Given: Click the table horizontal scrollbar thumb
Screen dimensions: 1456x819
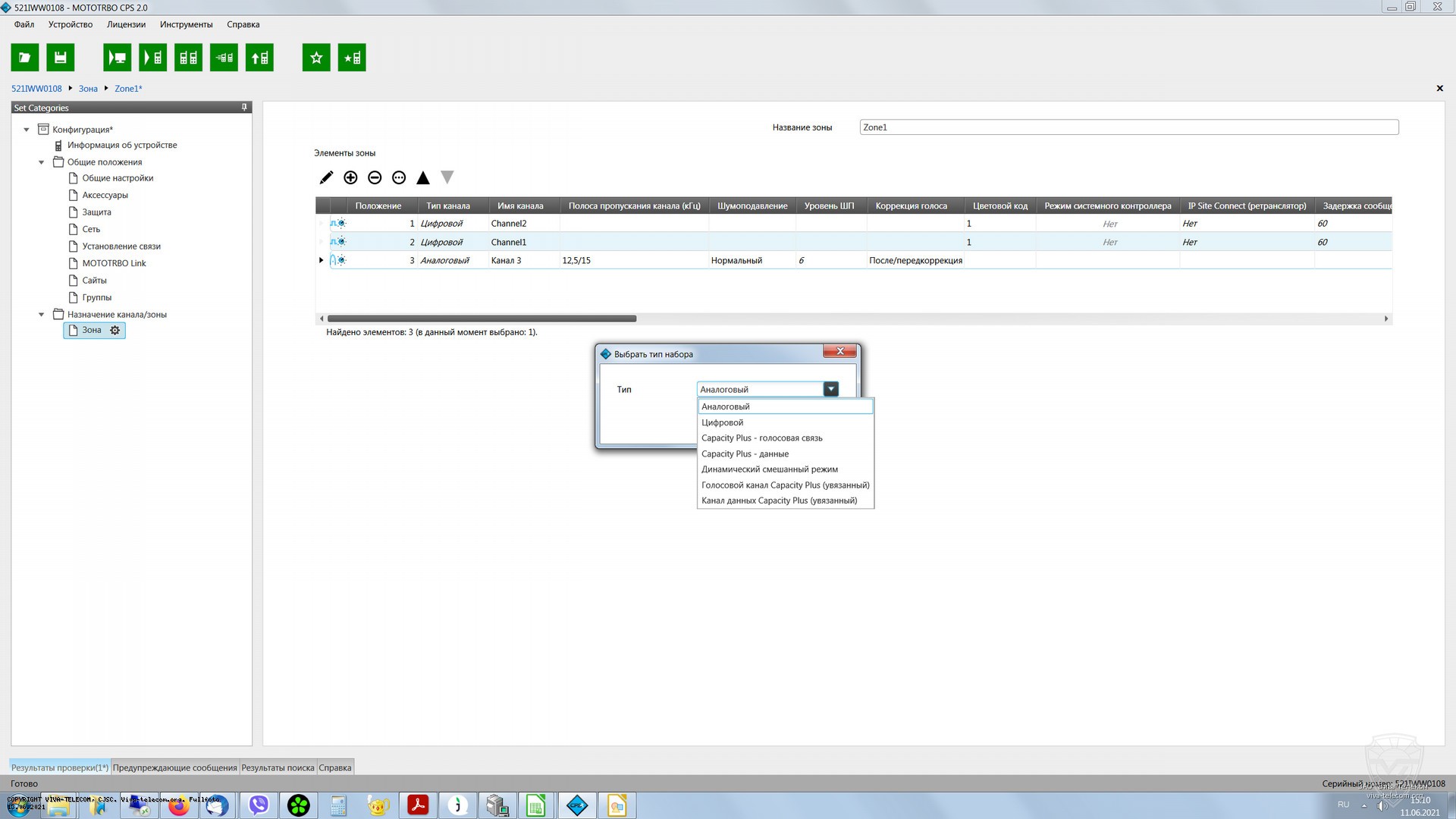Looking at the screenshot, I should pos(482,318).
